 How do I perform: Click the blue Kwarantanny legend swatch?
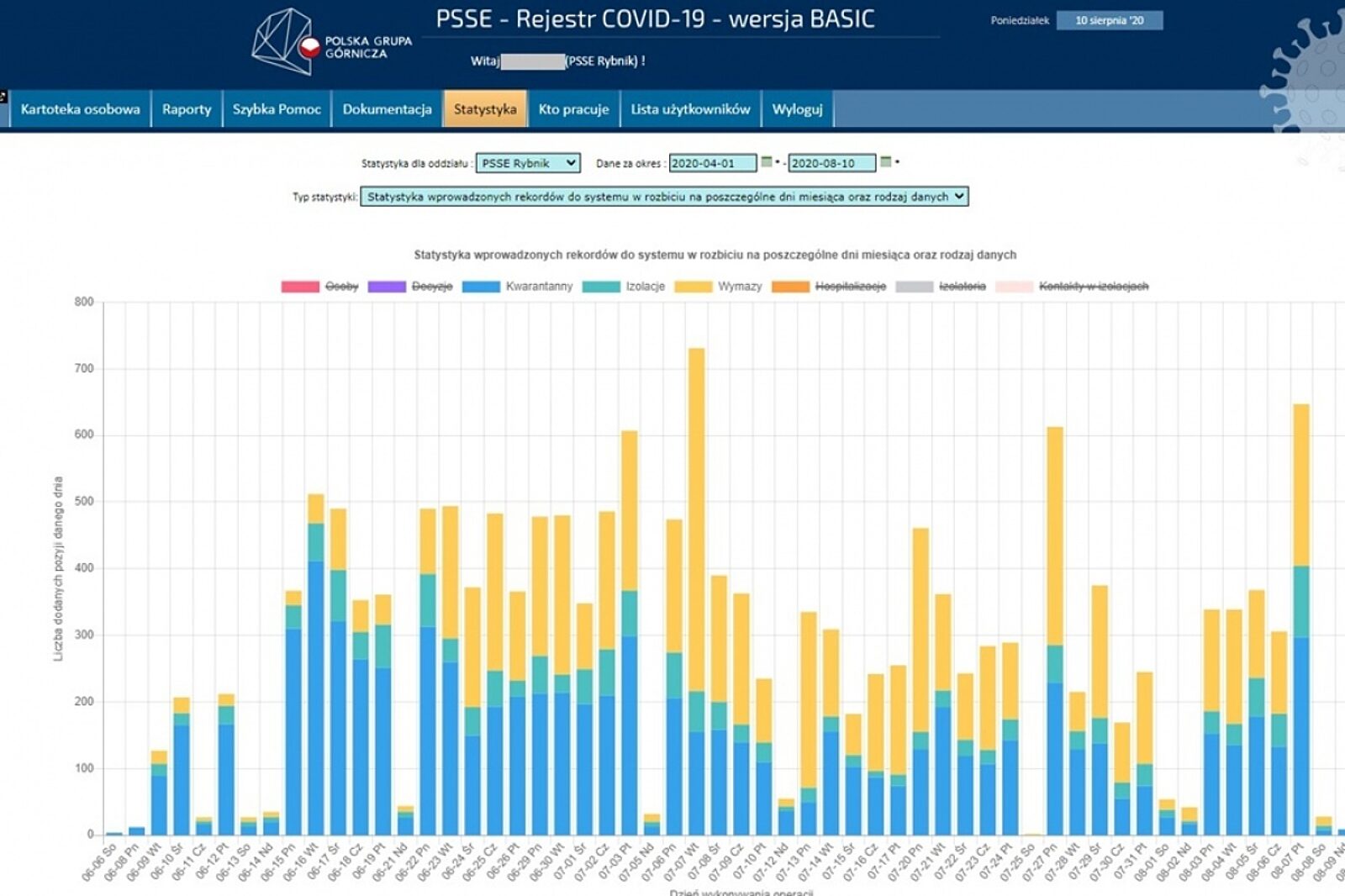(481, 287)
